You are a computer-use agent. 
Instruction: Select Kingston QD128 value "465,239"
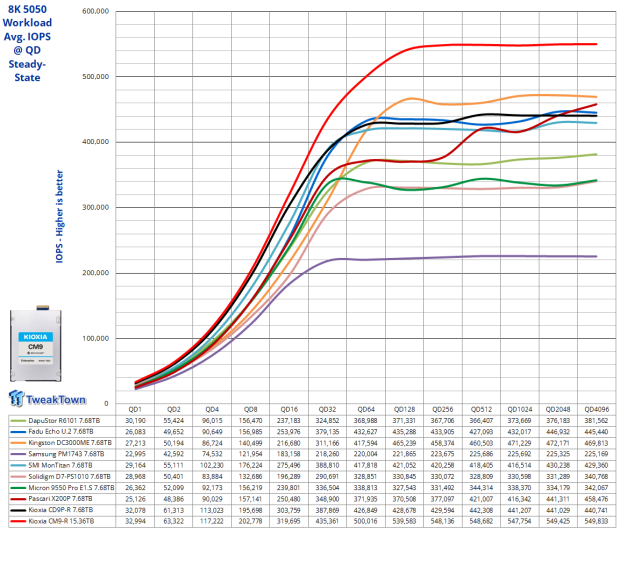404,443
